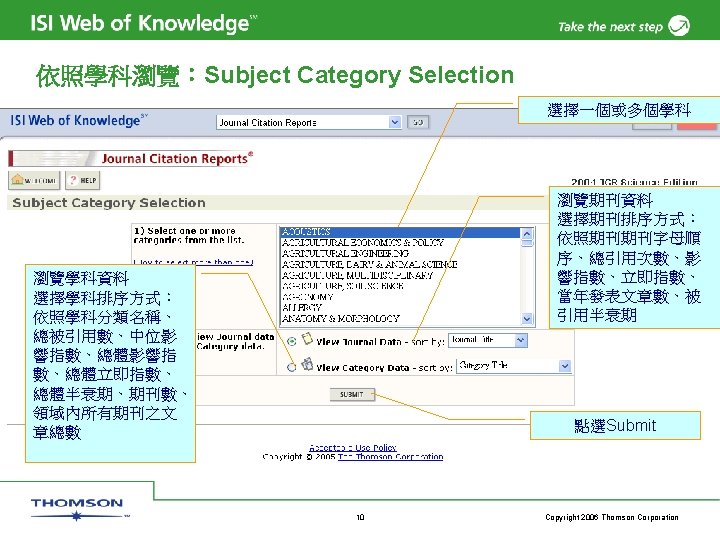Click the category list scroll up arrow
Image resolution: width=720 pixels, height=540 pixels.
pyautogui.click(x=527, y=233)
